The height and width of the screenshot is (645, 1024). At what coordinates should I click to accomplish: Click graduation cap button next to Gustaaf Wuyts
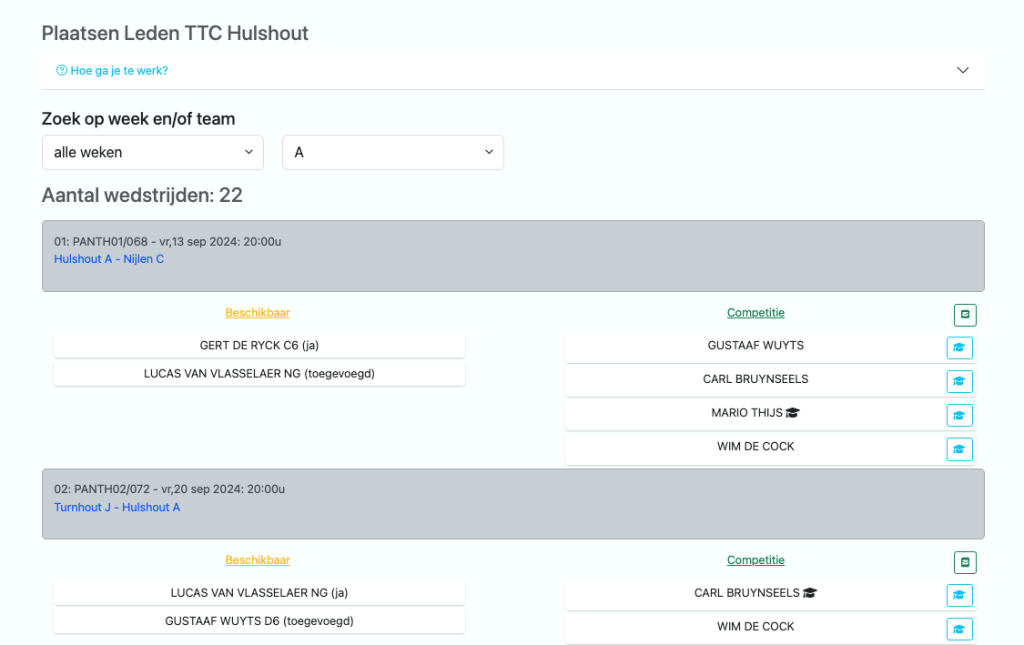pyautogui.click(x=959, y=348)
